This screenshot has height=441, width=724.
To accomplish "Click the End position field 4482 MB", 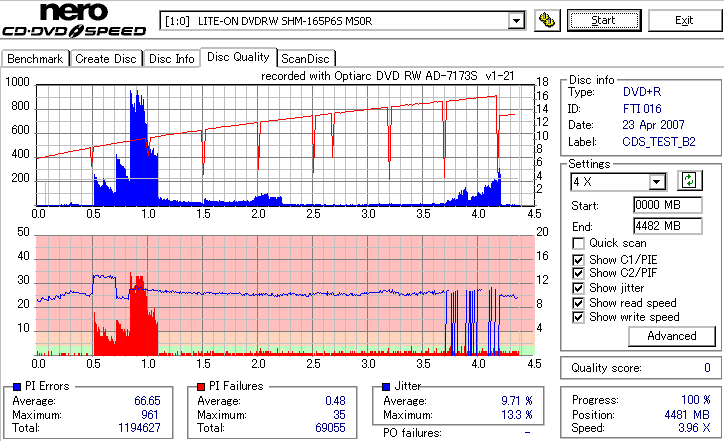I will pos(668,226).
